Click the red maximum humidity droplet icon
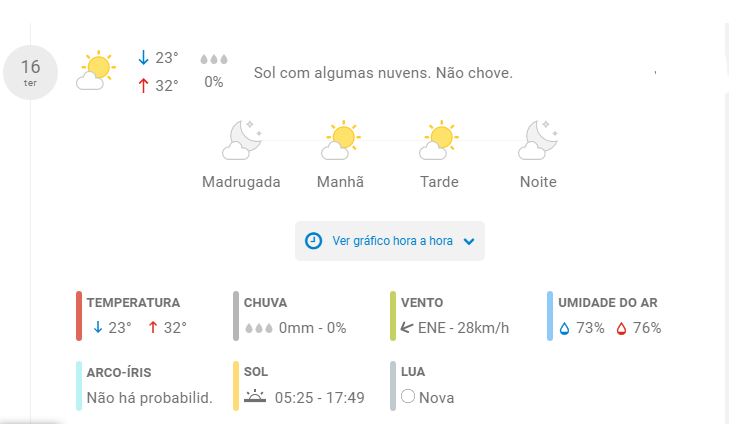This screenshot has width=752, height=424. click(621, 328)
